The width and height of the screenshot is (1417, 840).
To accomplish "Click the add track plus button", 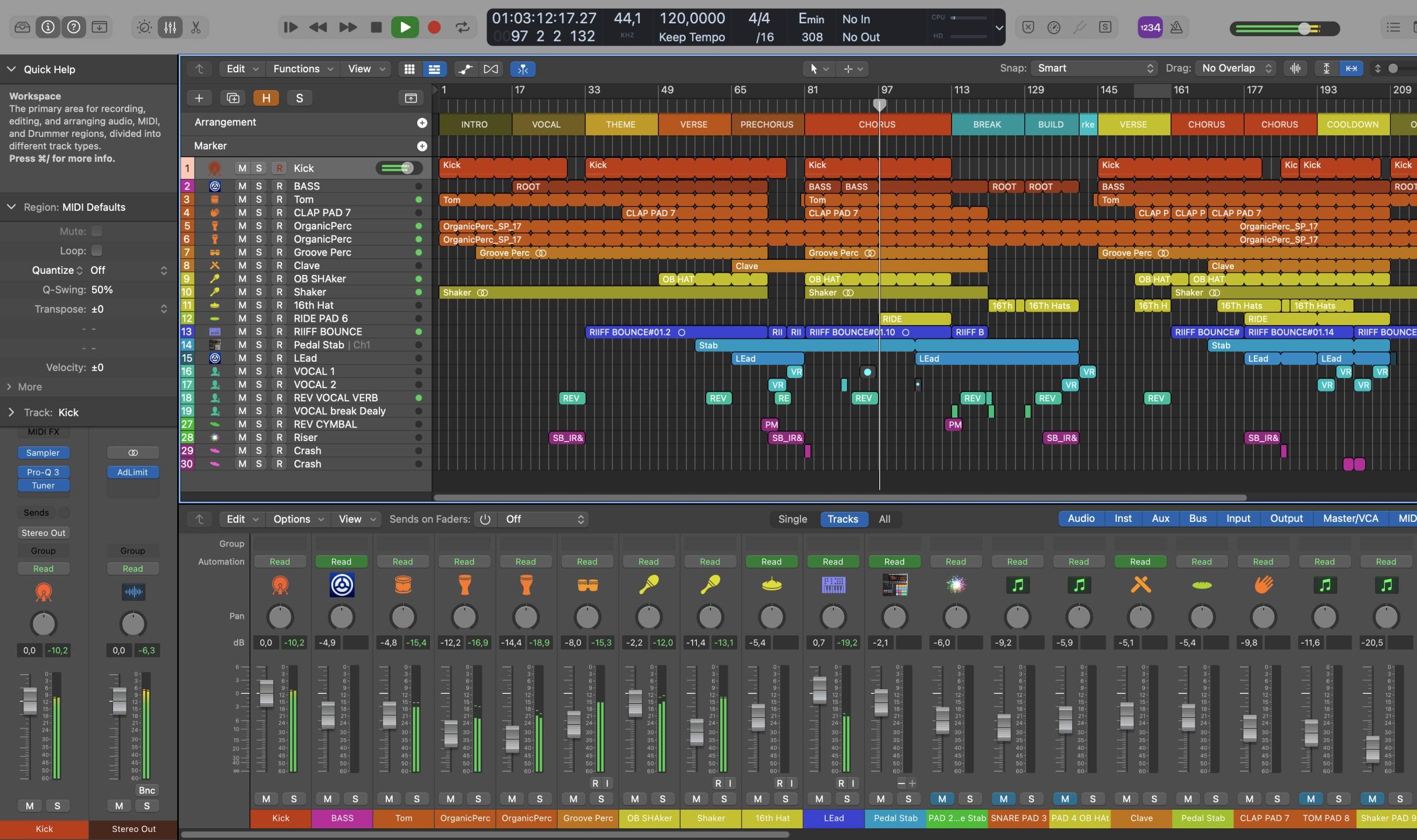I will point(199,98).
